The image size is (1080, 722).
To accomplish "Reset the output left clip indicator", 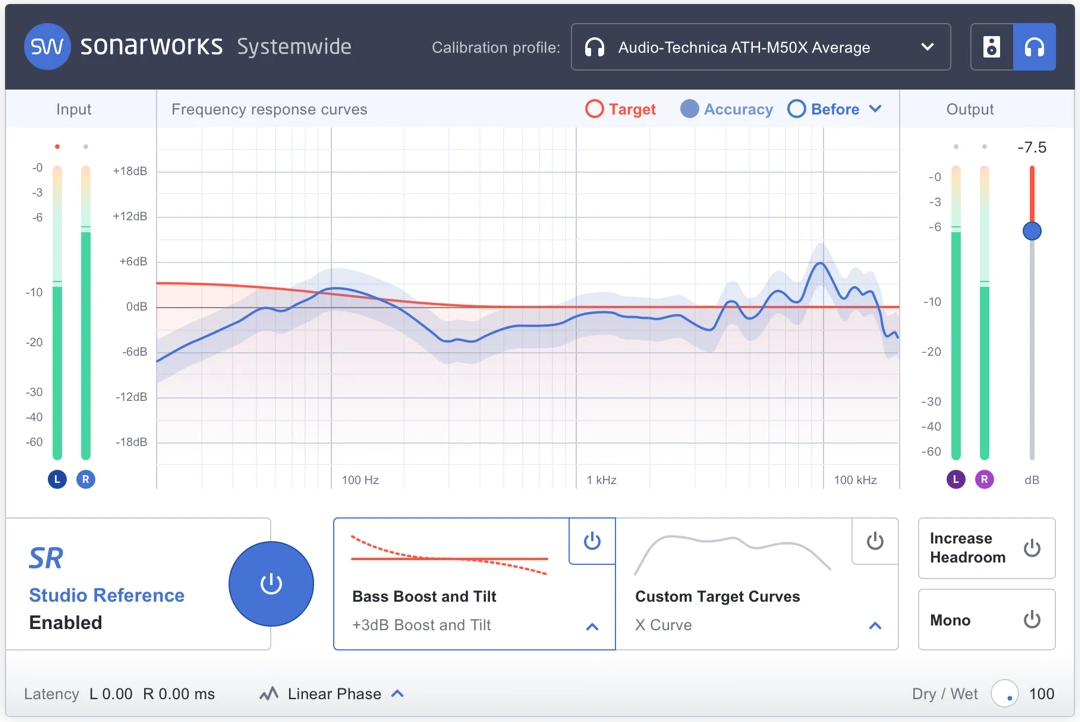I will pos(956,147).
